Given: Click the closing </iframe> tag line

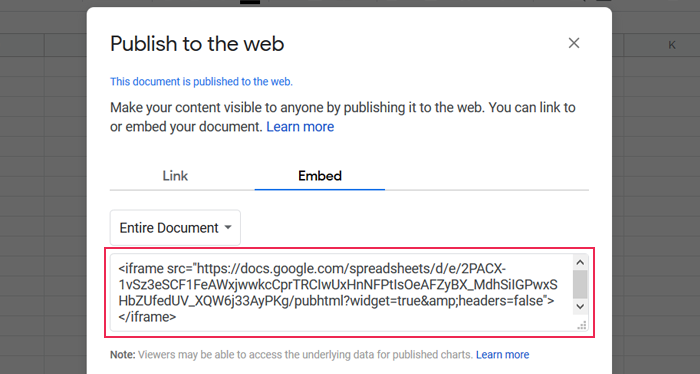Looking at the screenshot, I should pos(147,317).
